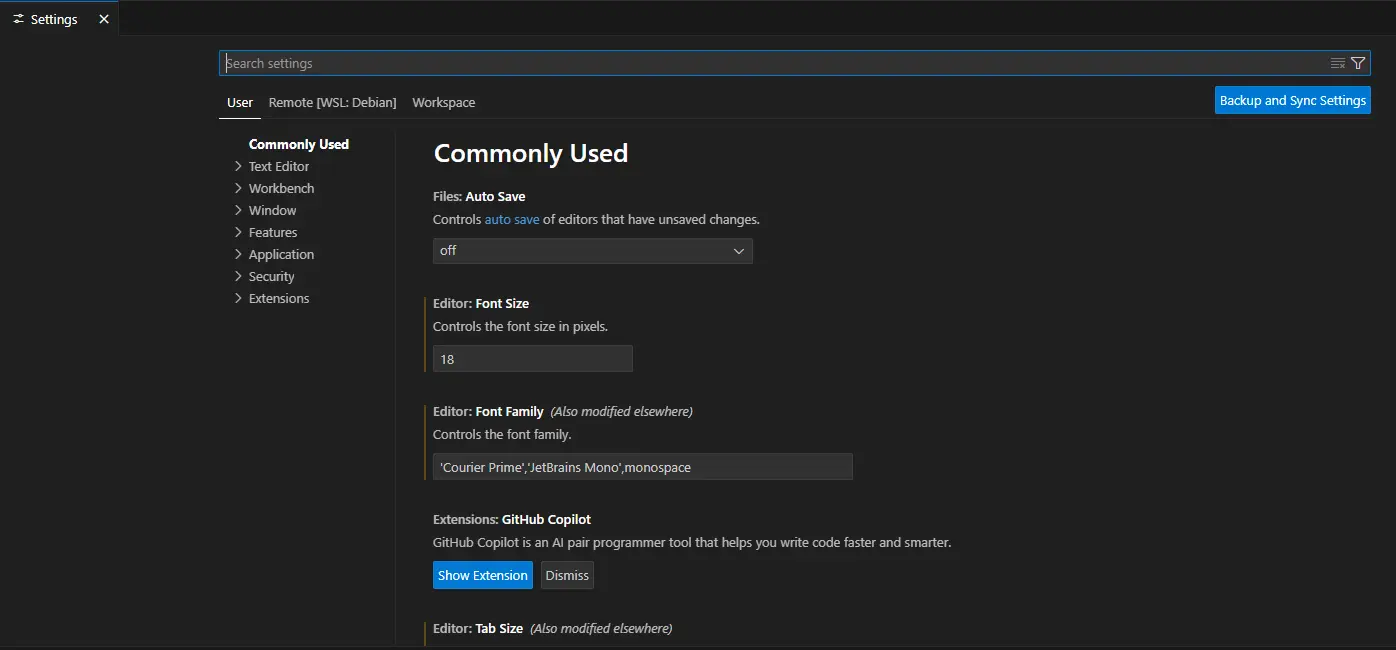Image resolution: width=1396 pixels, height=650 pixels.
Task: Select the User settings tab
Action: pyautogui.click(x=240, y=103)
